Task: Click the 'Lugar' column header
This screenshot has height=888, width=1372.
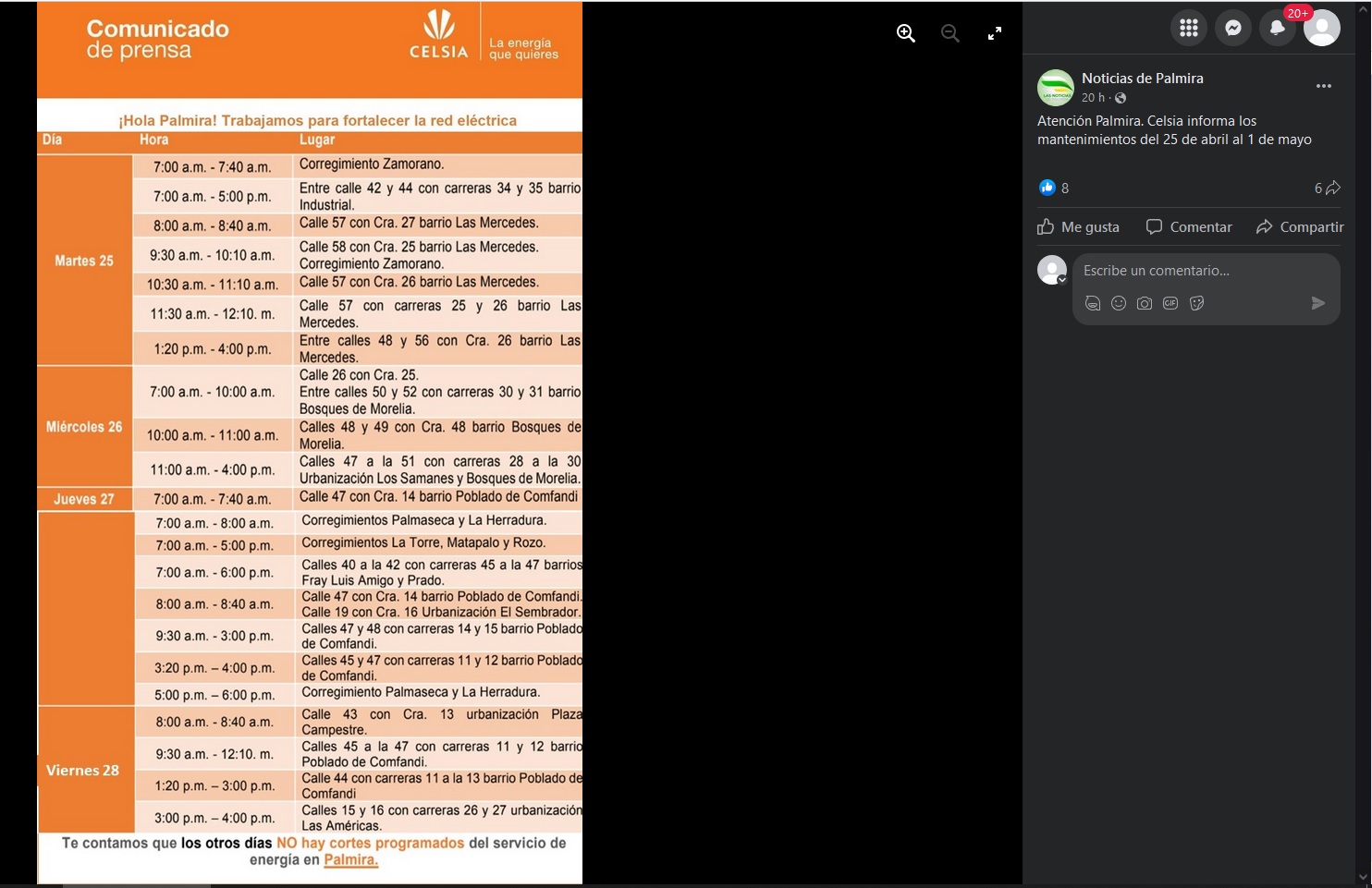Action: pos(317,140)
